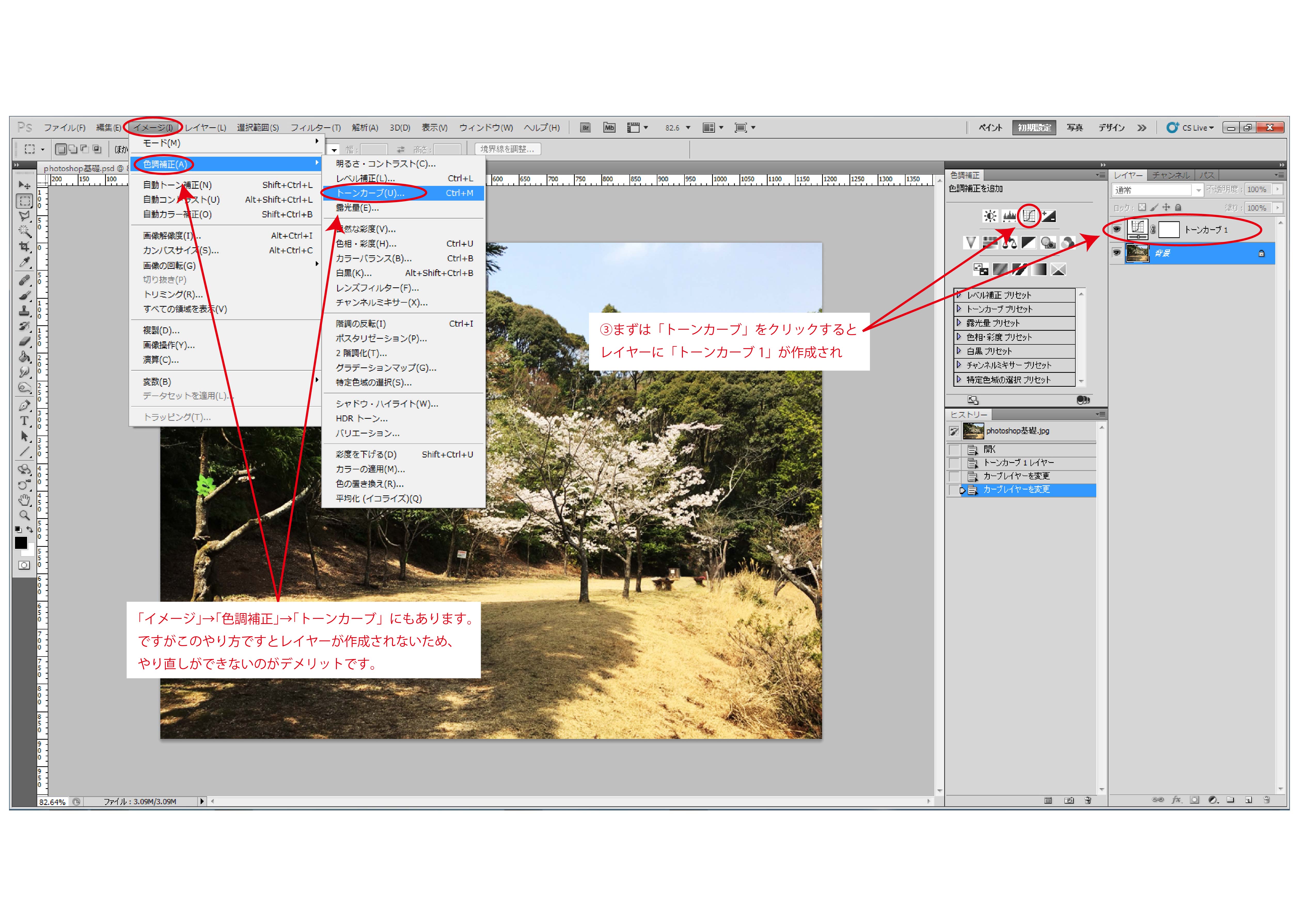Image resolution: width=1299 pixels, height=924 pixels.
Task: Select the Crop tool
Action: (25, 246)
